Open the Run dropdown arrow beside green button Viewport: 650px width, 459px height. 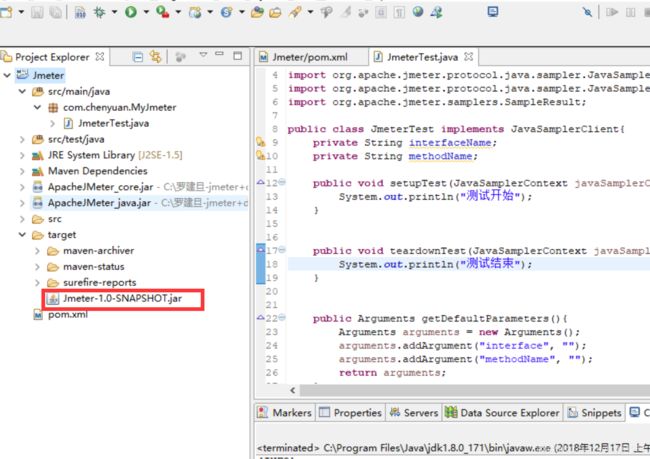coord(146,12)
